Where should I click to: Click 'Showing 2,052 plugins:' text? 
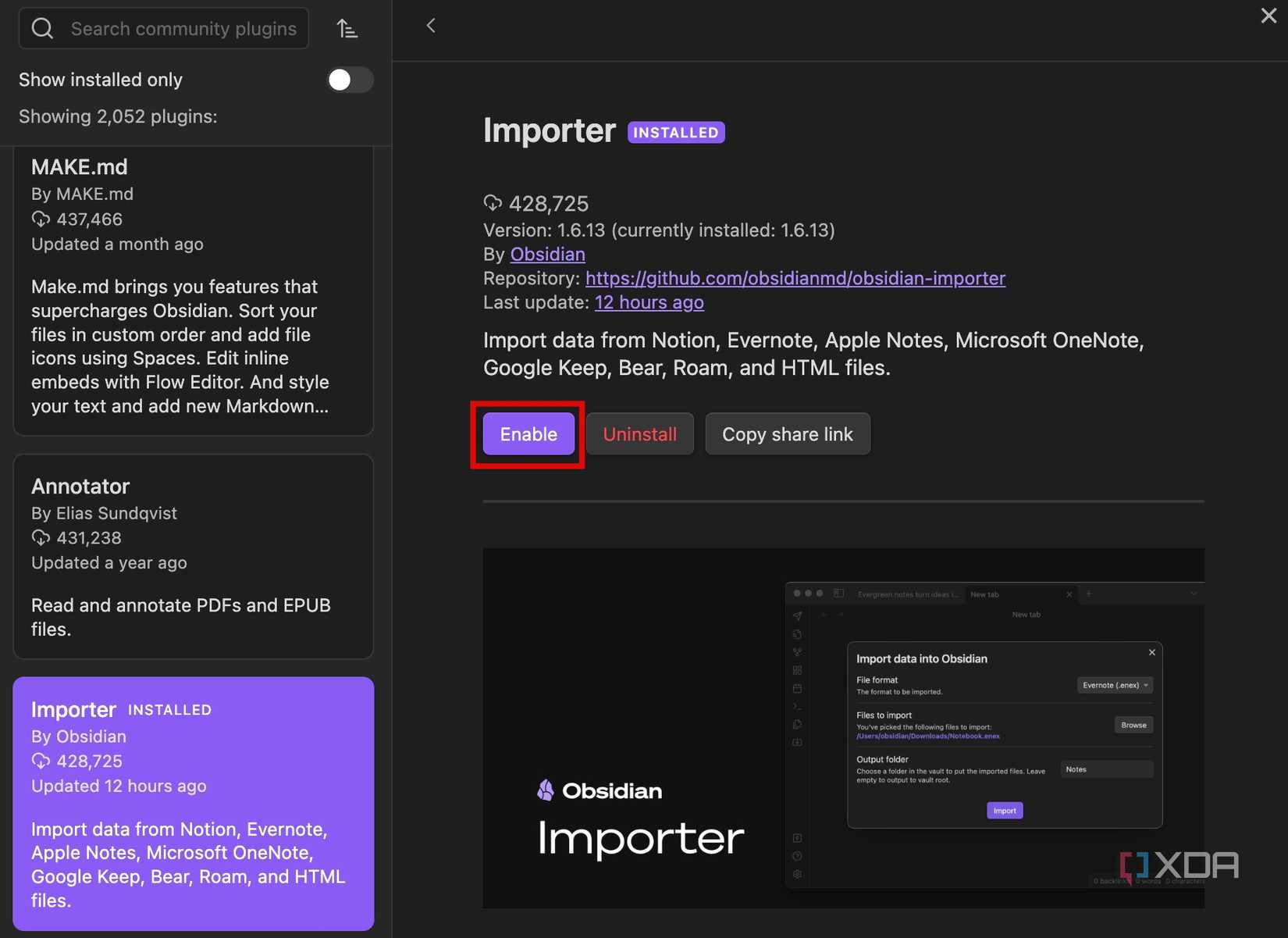point(118,116)
